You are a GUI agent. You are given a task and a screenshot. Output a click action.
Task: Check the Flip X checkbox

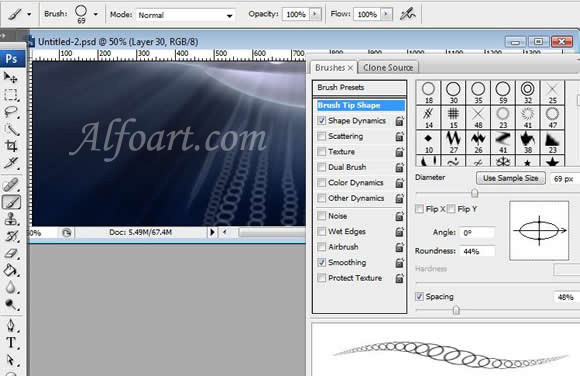(419, 209)
